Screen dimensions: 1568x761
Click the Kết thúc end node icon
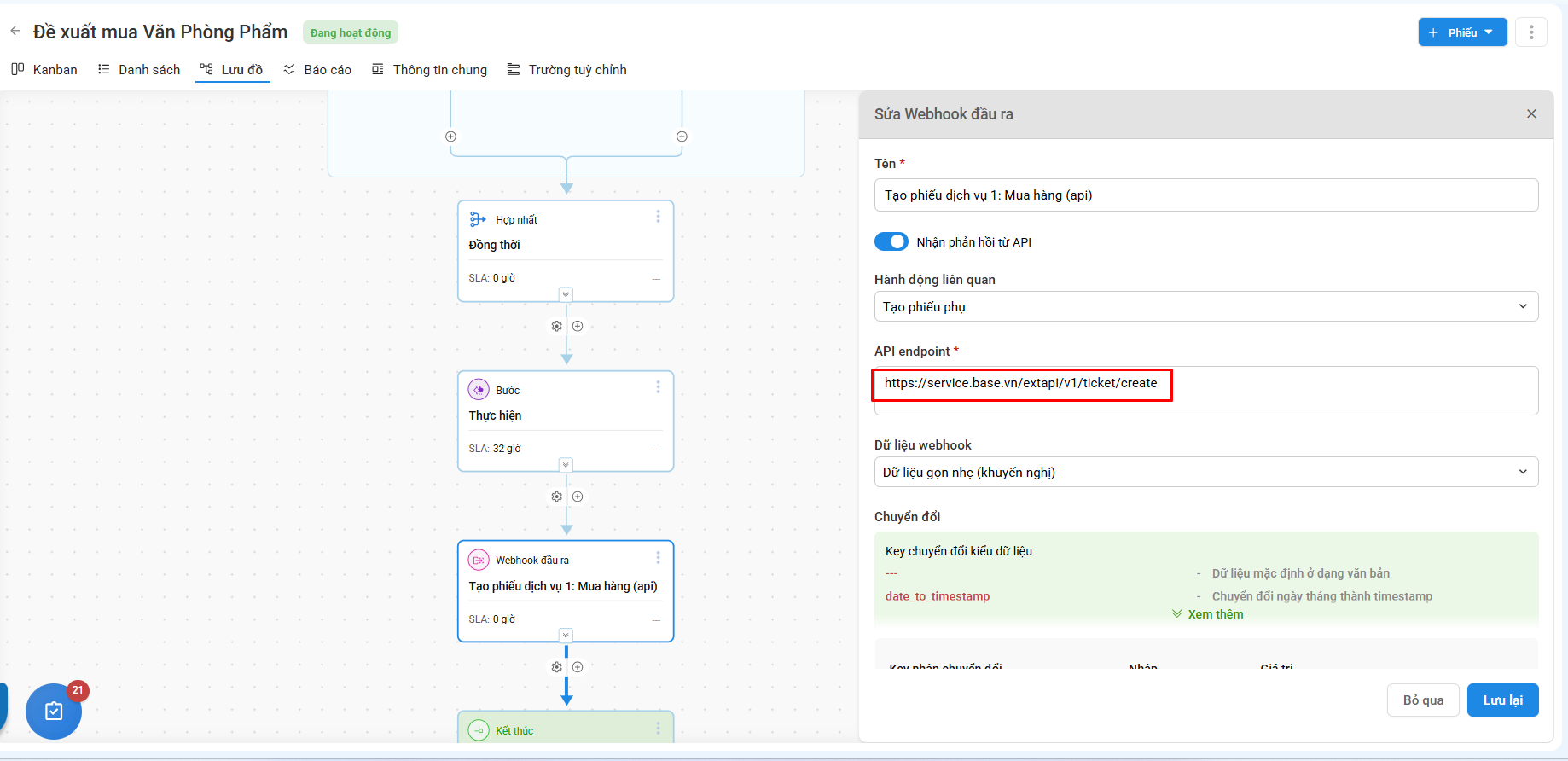click(x=479, y=730)
